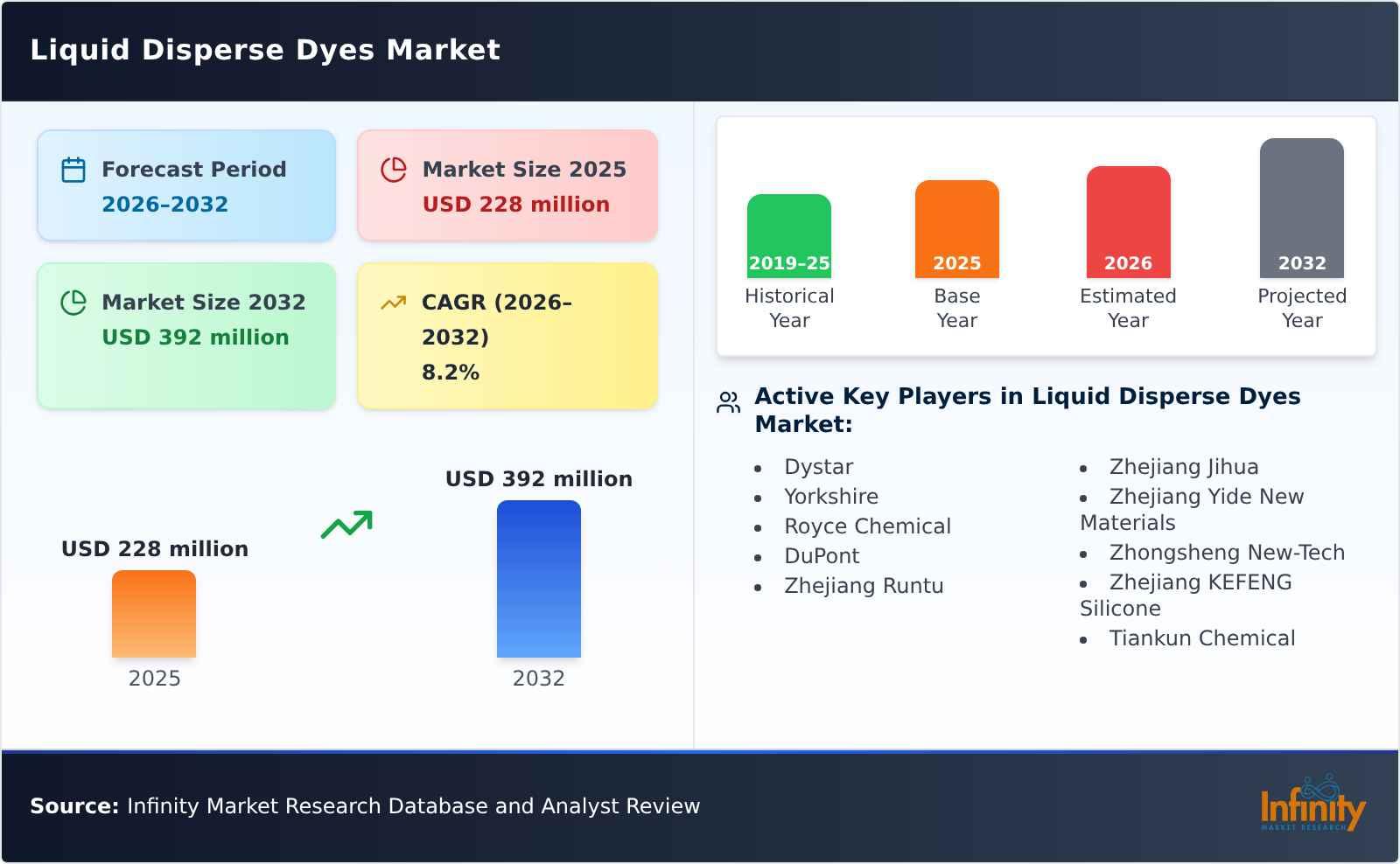Select the blue USD 392 million bar
The width and height of the screenshot is (1400, 864).
[539, 577]
